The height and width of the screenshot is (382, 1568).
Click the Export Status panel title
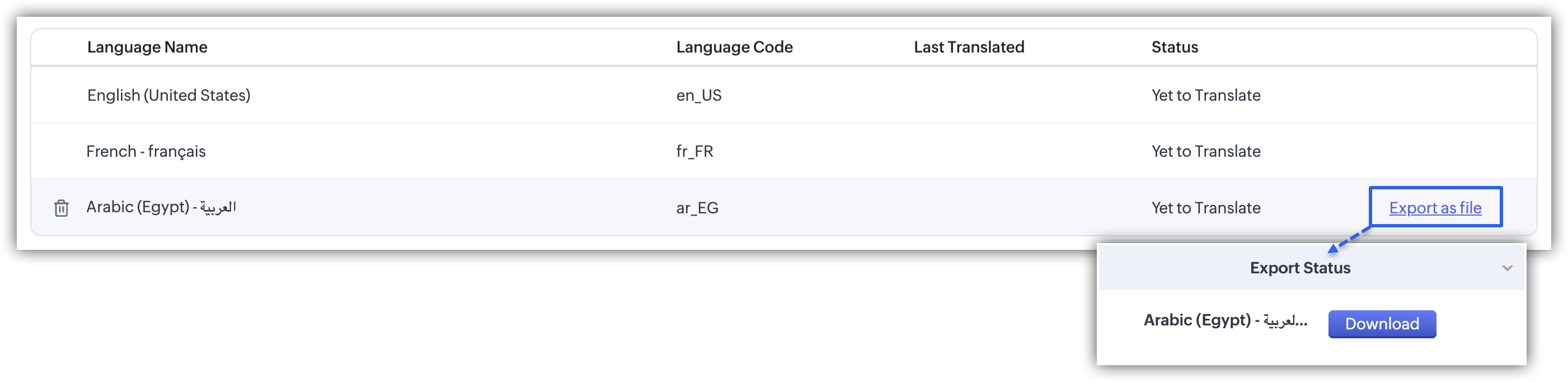point(1299,268)
